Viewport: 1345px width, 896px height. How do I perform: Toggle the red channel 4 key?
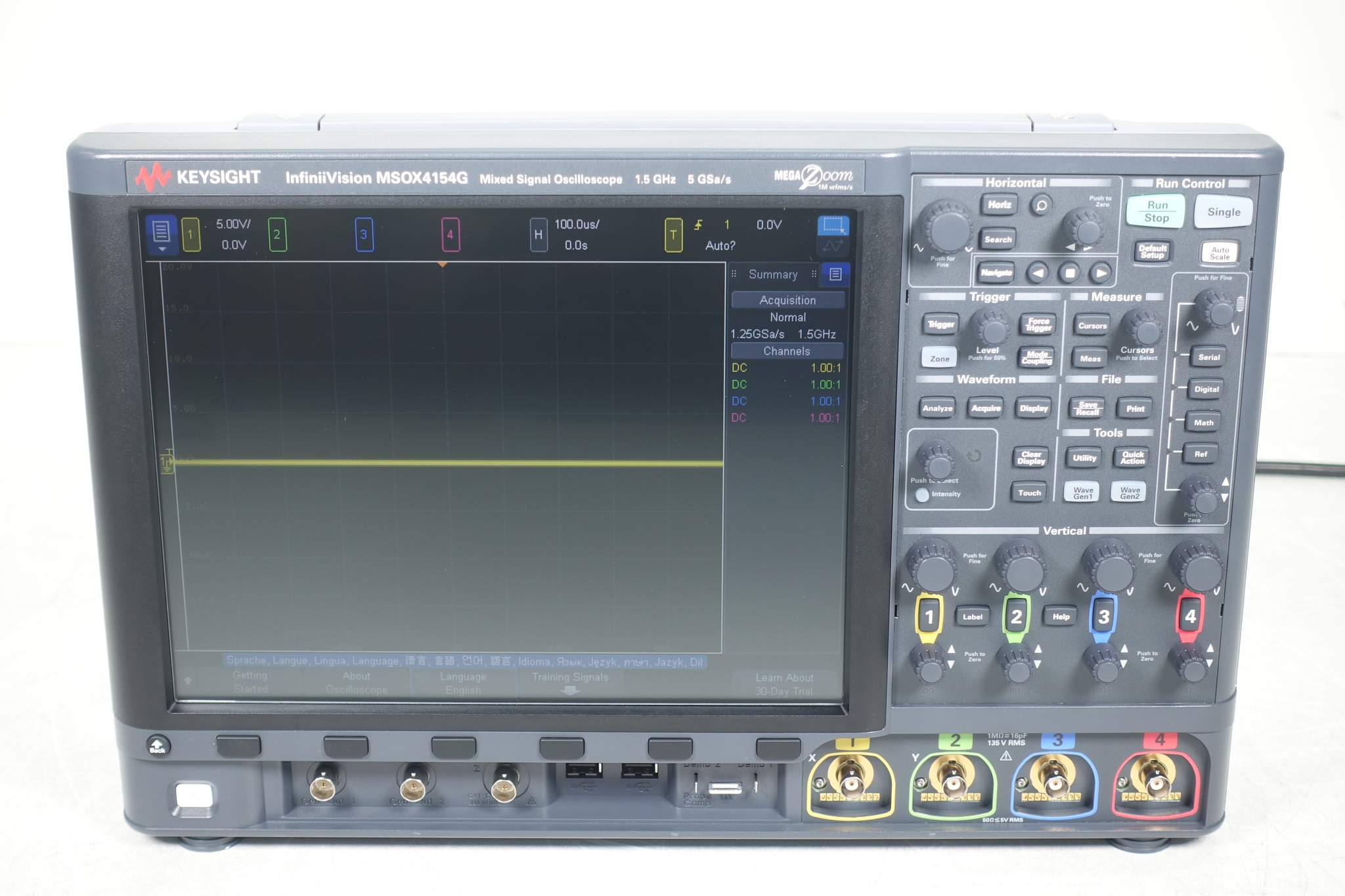tap(1190, 617)
